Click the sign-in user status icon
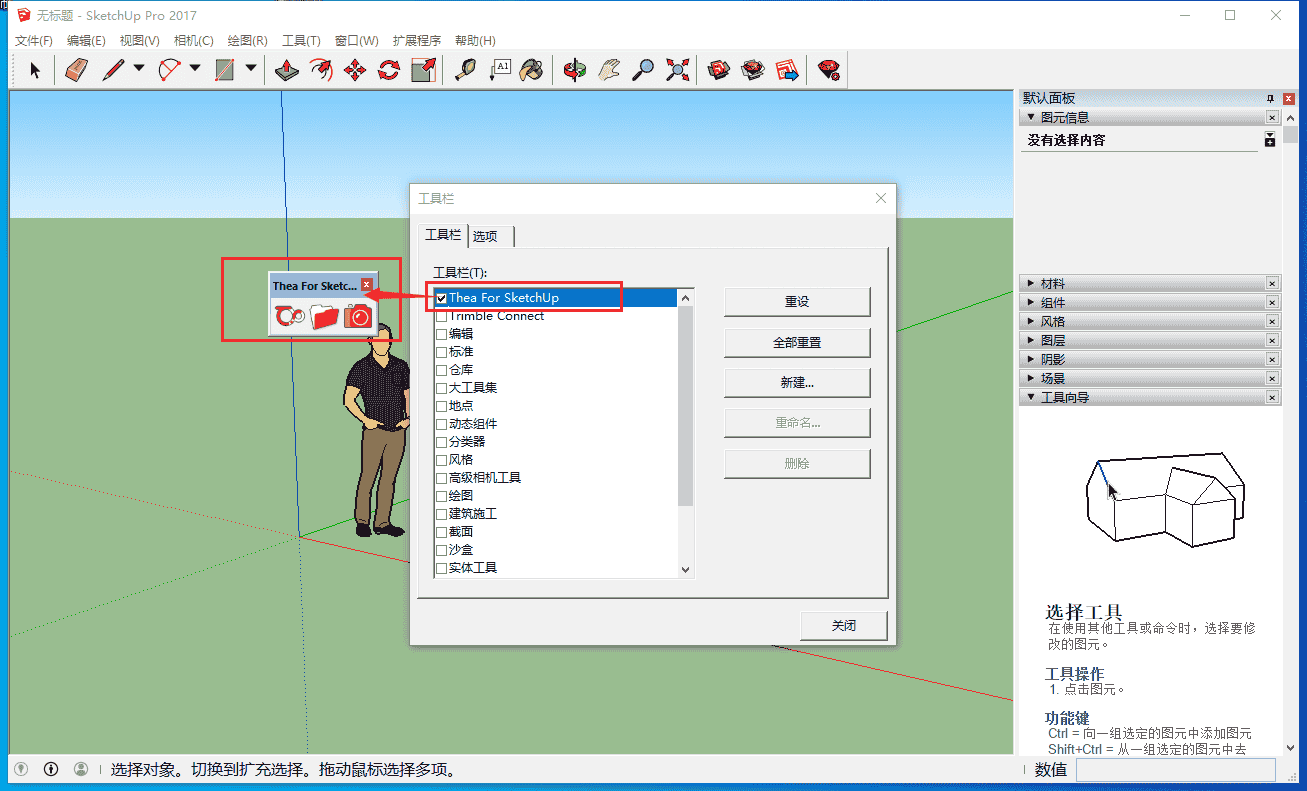This screenshot has width=1307, height=791. coord(81,769)
